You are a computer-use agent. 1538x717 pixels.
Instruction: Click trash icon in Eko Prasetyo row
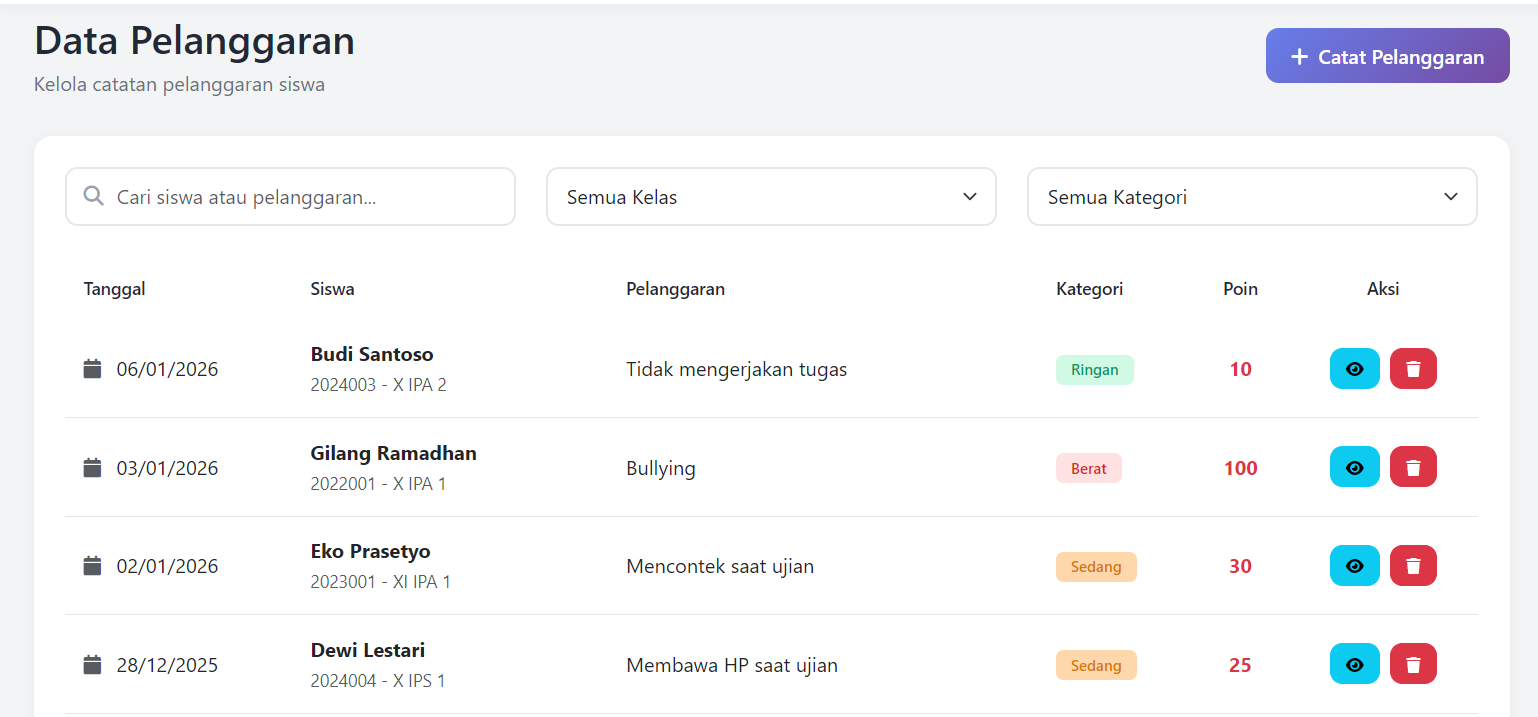click(1413, 566)
